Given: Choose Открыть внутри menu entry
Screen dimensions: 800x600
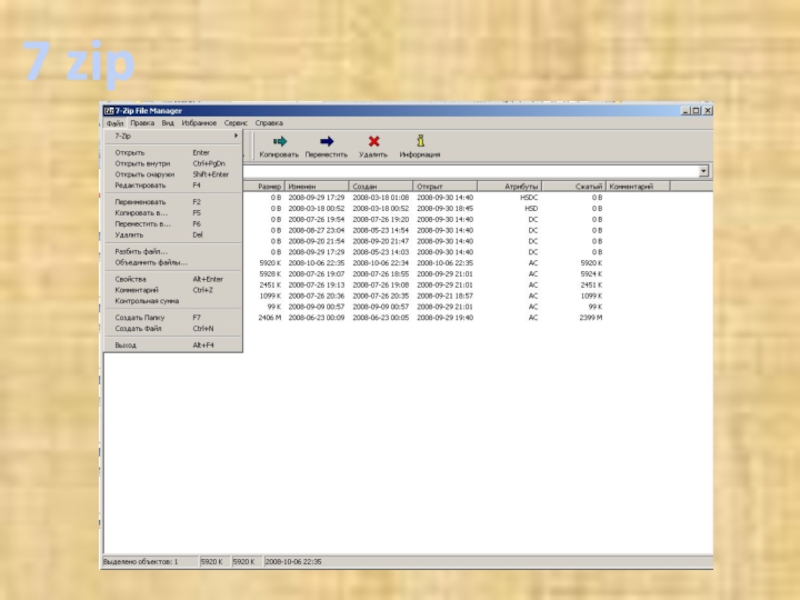Looking at the screenshot, I should coord(173,163).
